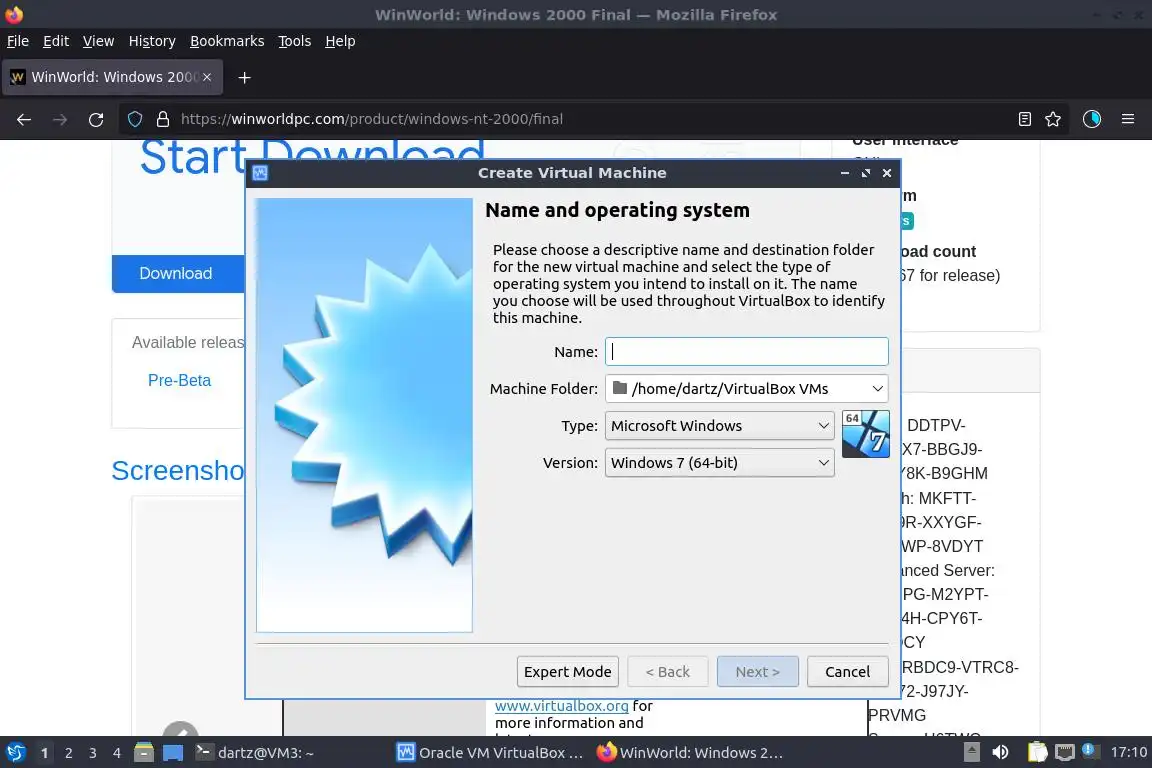
Task: Open the View menu in Firefox
Action: tap(98, 41)
